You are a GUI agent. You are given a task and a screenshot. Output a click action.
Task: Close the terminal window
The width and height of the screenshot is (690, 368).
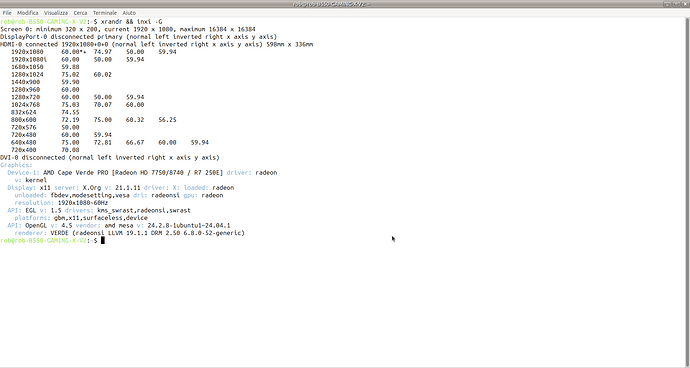pos(685,4)
